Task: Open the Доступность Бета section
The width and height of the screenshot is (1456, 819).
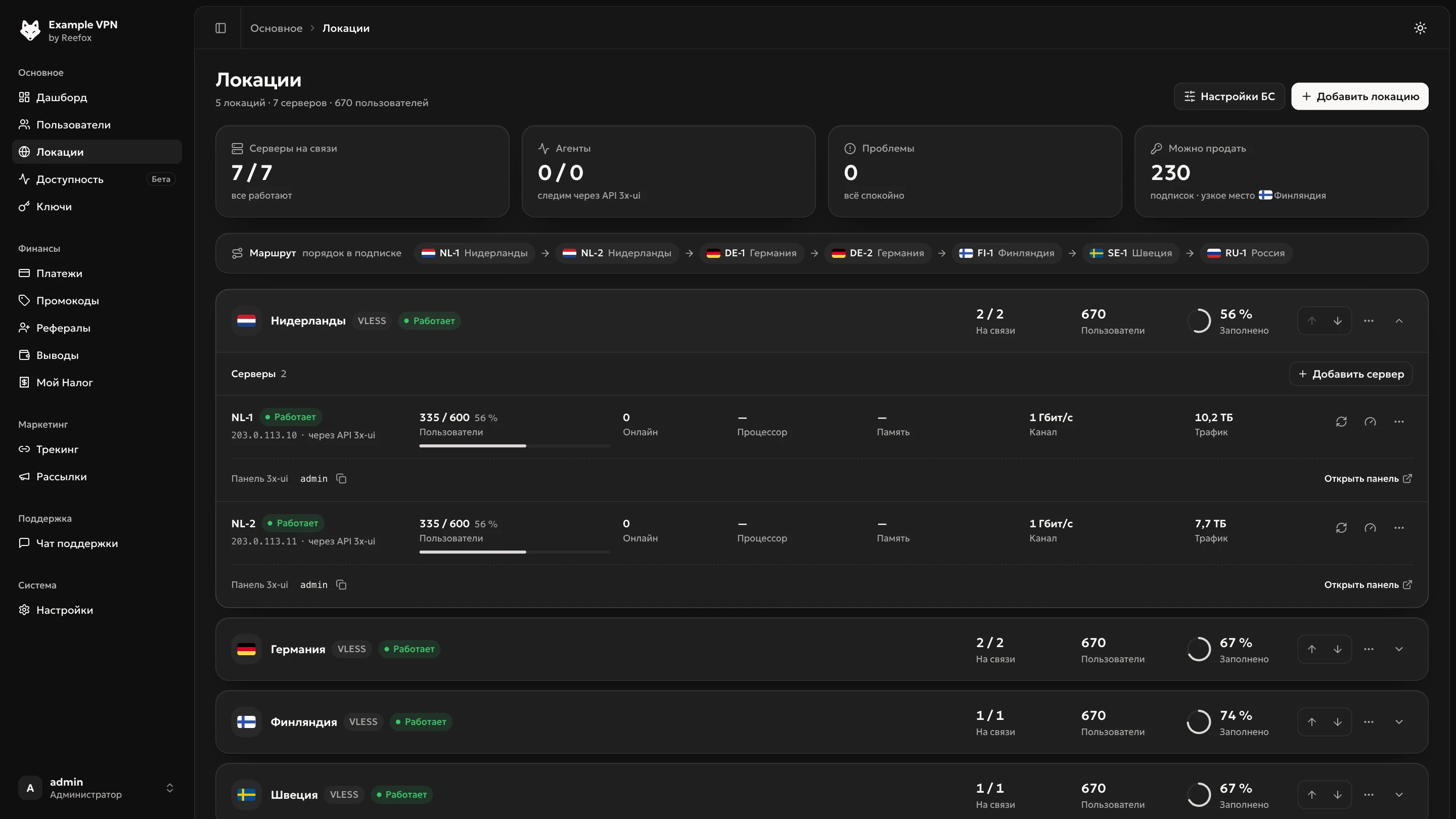Action: tap(97, 179)
